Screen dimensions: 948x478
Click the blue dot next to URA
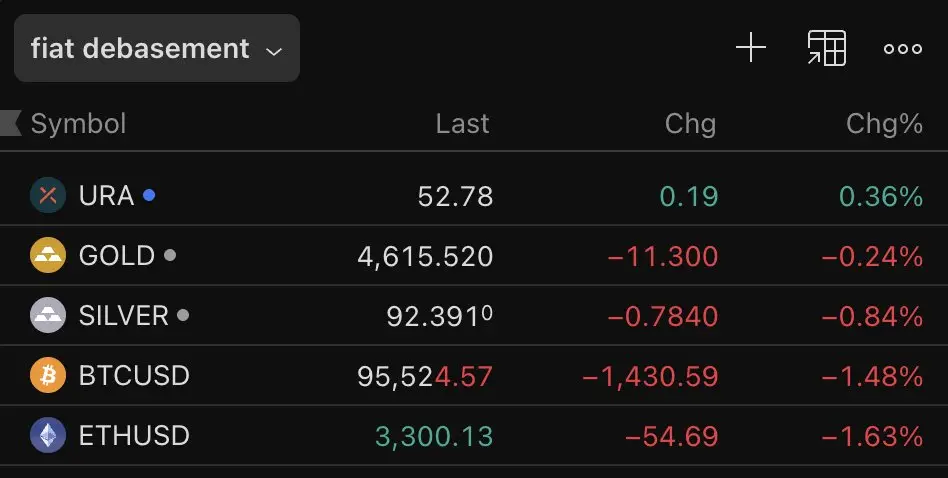149,195
